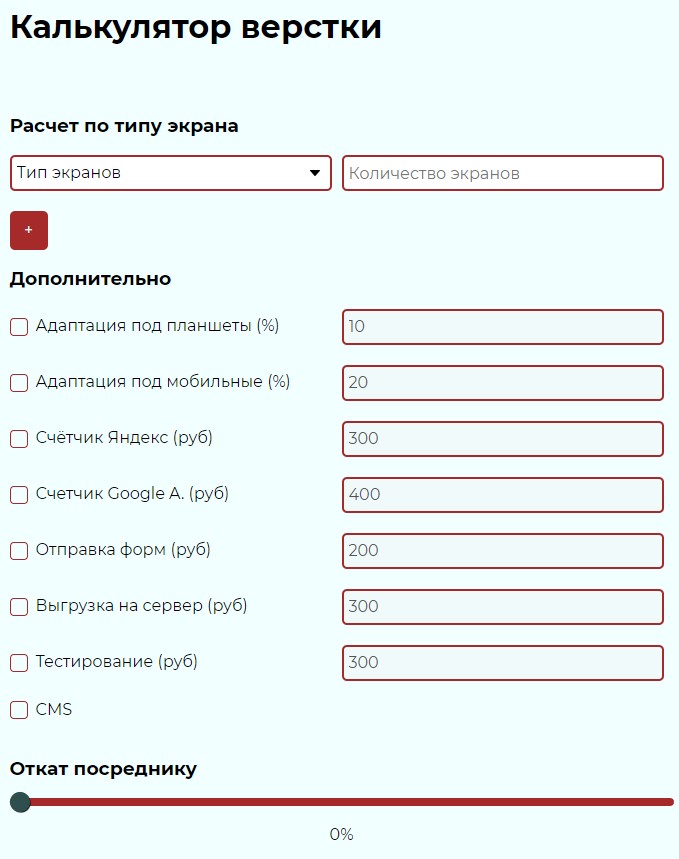Toggle Счётчик Яндекс checkbox

(x=19, y=438)
